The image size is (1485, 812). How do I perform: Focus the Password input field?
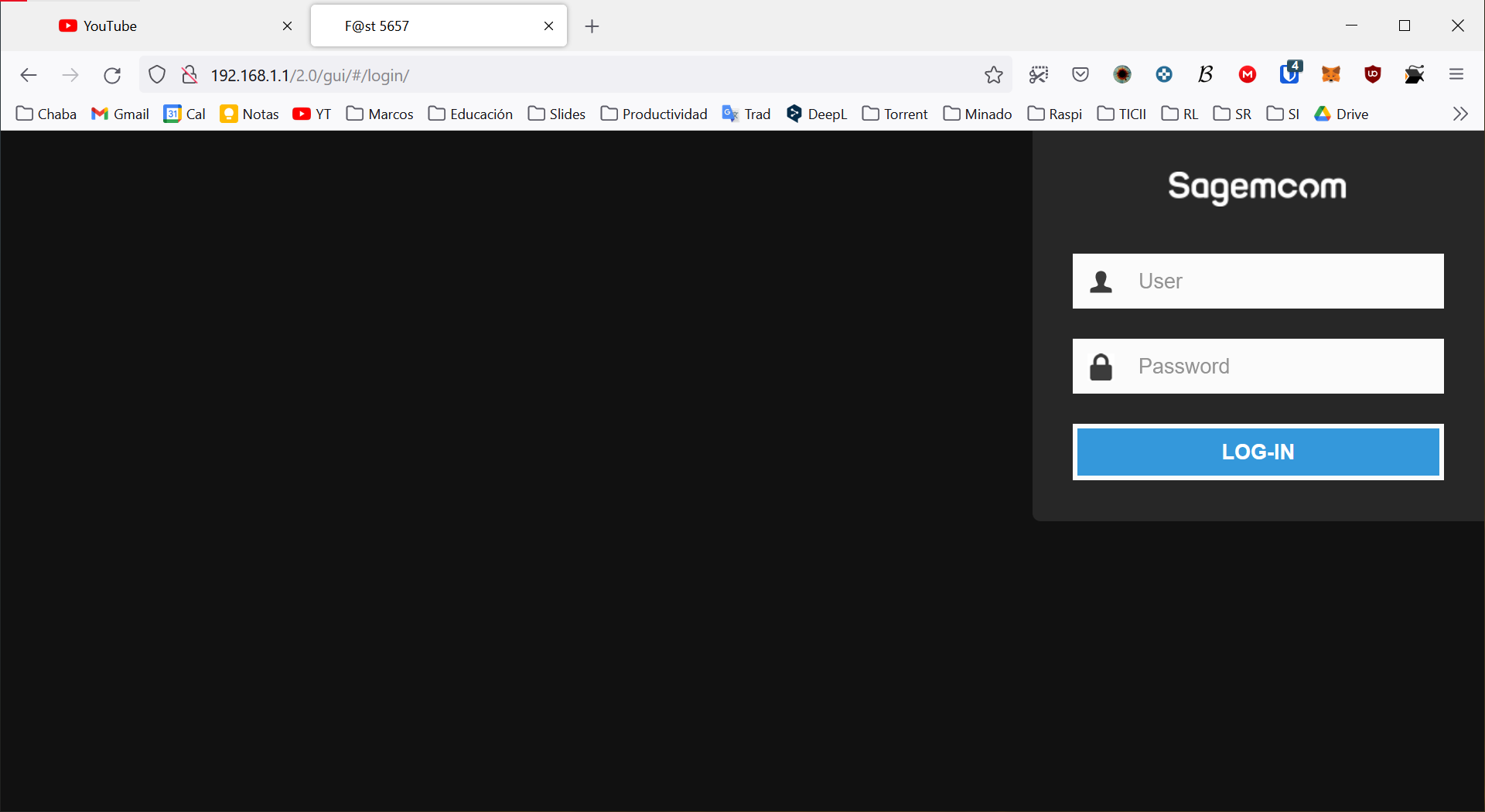click(x=1284, y=366)
